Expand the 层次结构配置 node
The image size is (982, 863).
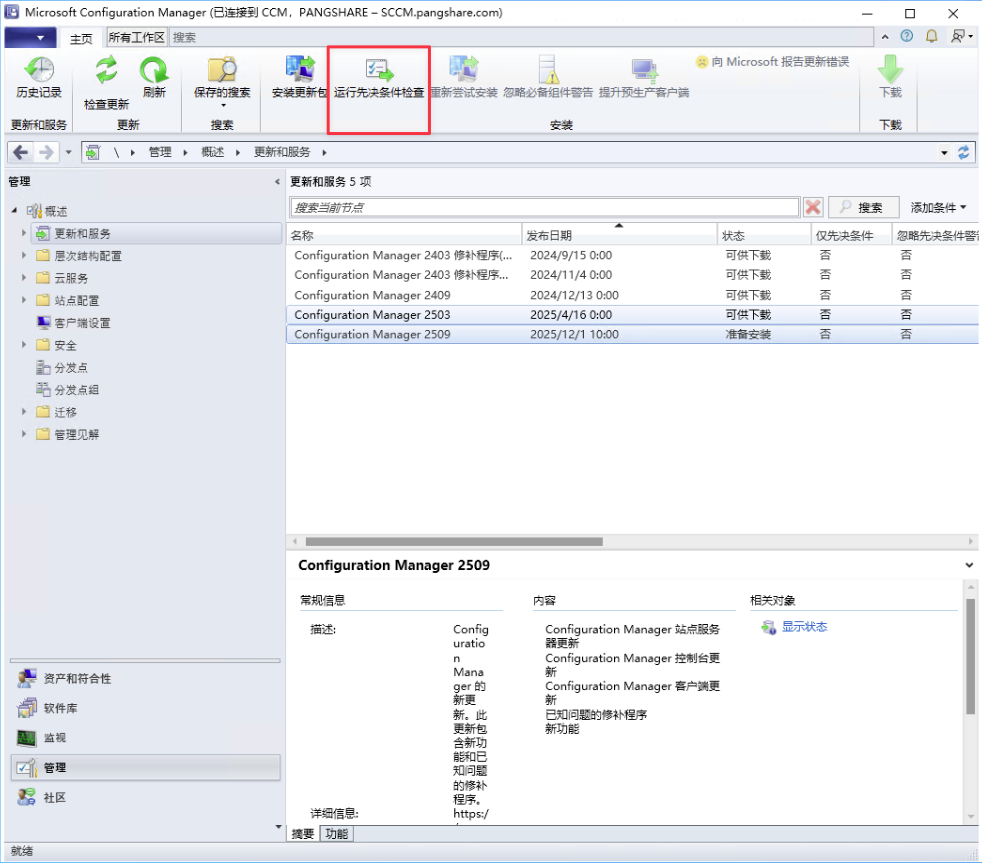coord(24,256)
